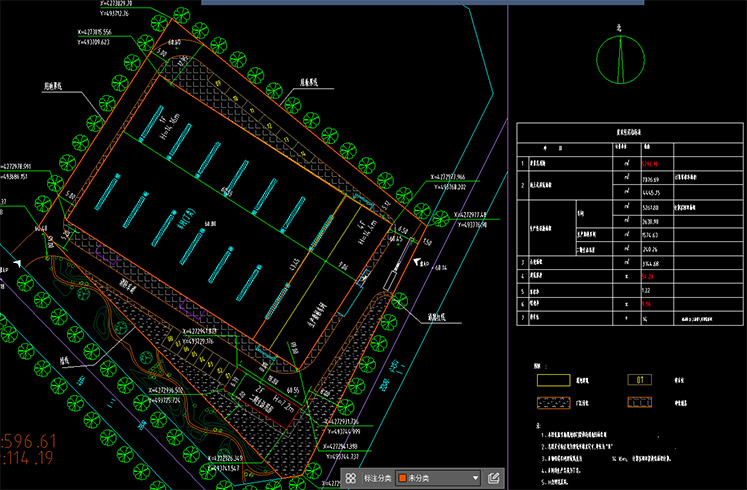Viewport: 747px width, 490px height.
Task: Select the yellow '01' legend box
Action: pyautogui.click(x=640, y=380)
